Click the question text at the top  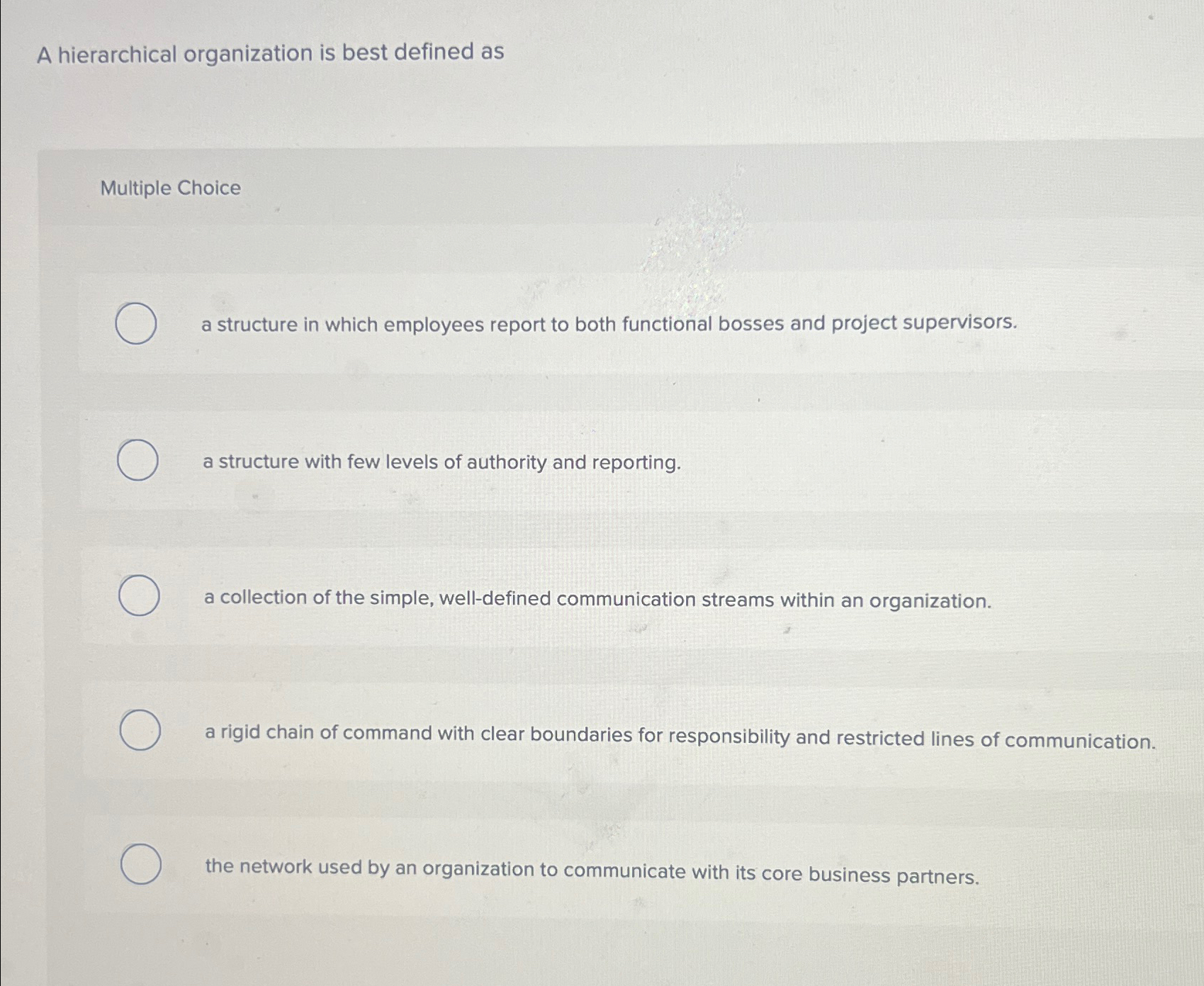click(x=269, y=52)
